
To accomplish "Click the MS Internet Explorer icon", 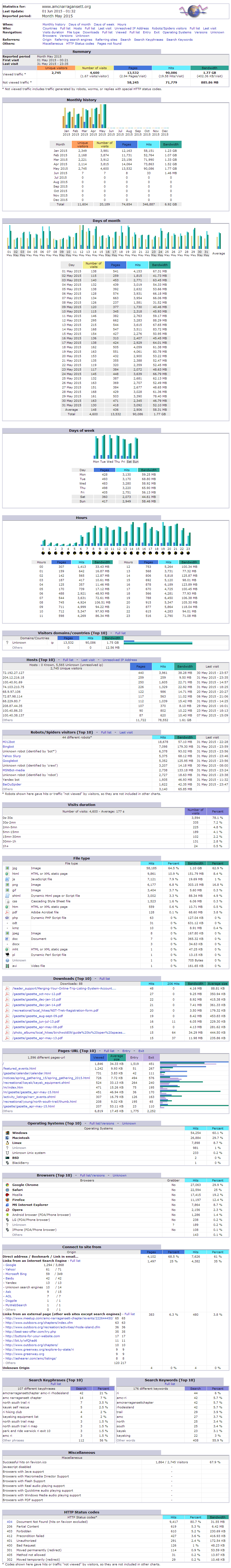I will 7,1204.
